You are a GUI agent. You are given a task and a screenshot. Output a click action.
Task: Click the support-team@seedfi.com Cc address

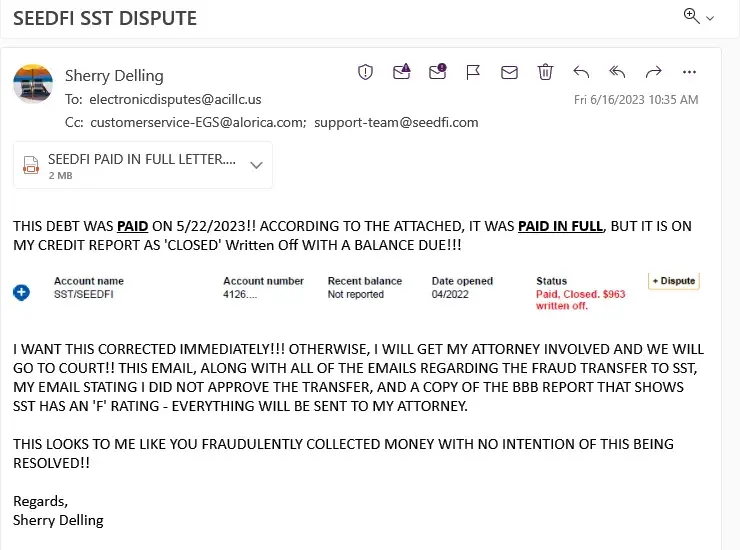click(x=396, y=122)
